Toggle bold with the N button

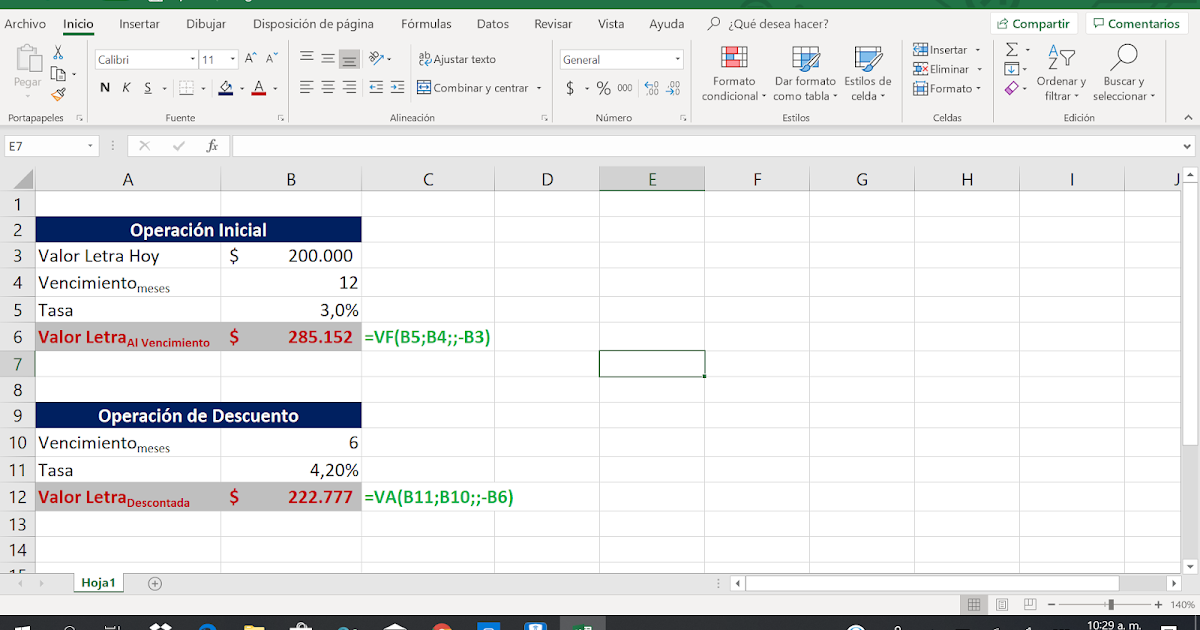pos(106,89)
